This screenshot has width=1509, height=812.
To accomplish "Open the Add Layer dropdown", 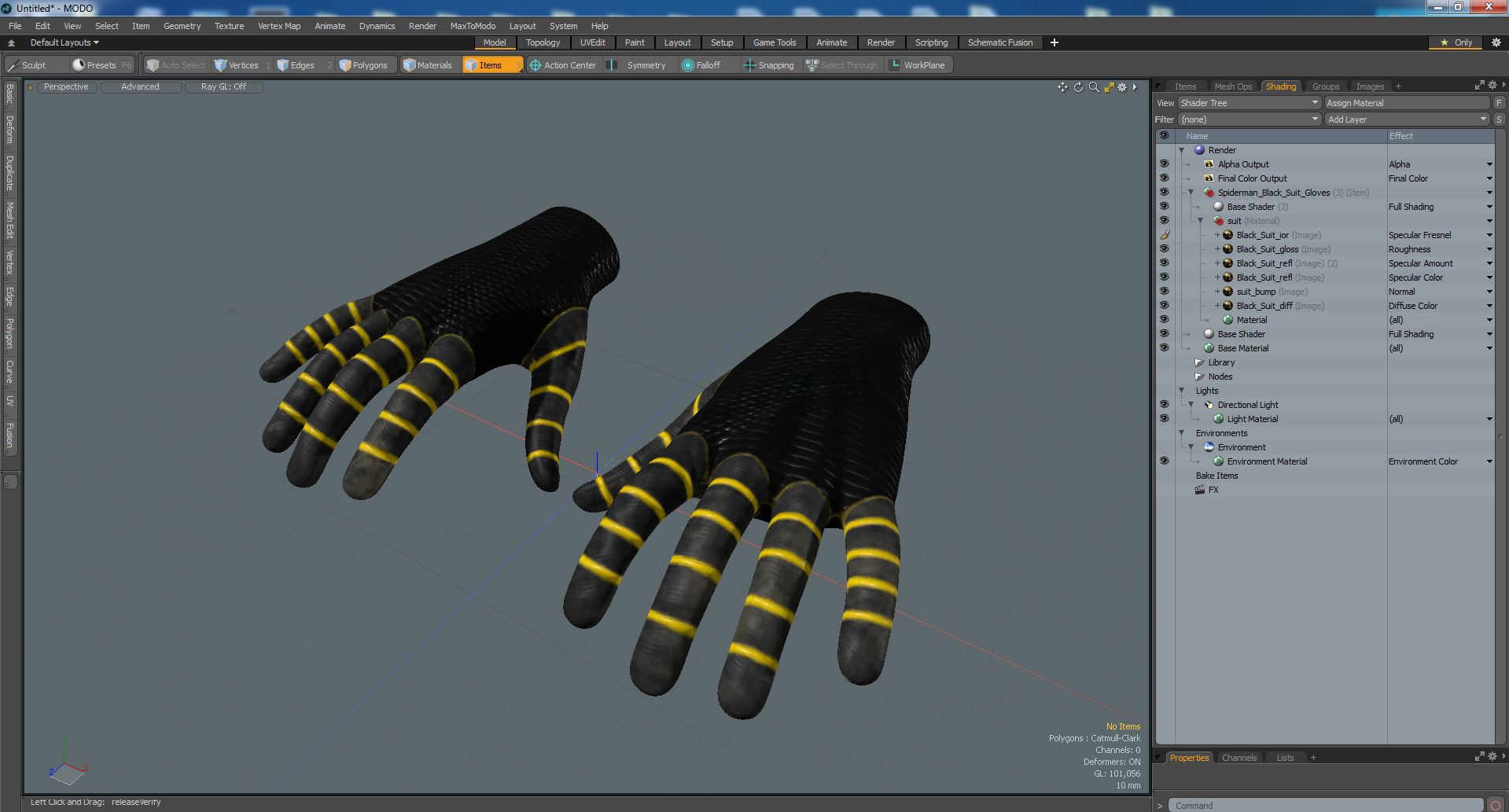I will tap(1407, 119).
